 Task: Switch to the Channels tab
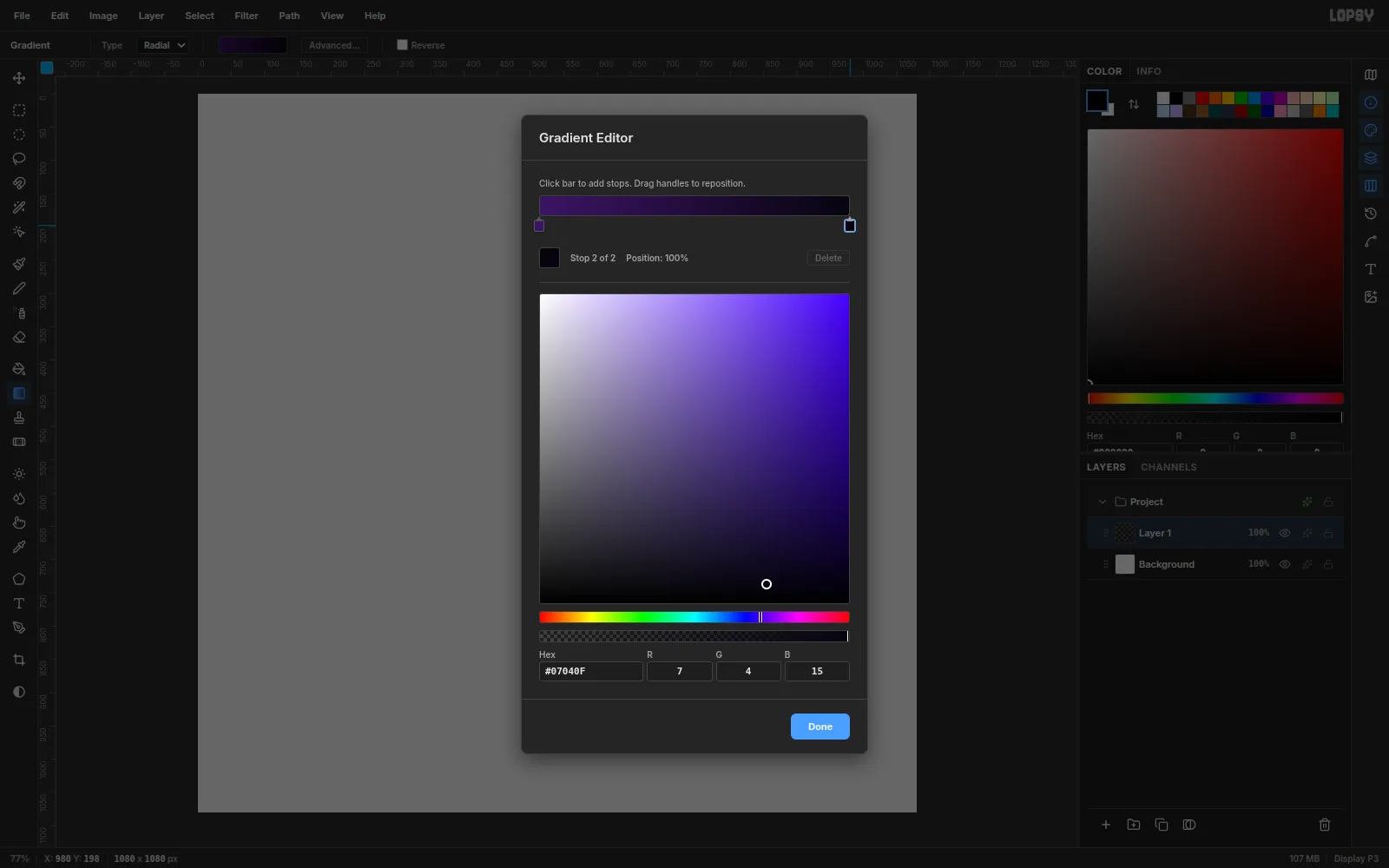point(1168,467)
